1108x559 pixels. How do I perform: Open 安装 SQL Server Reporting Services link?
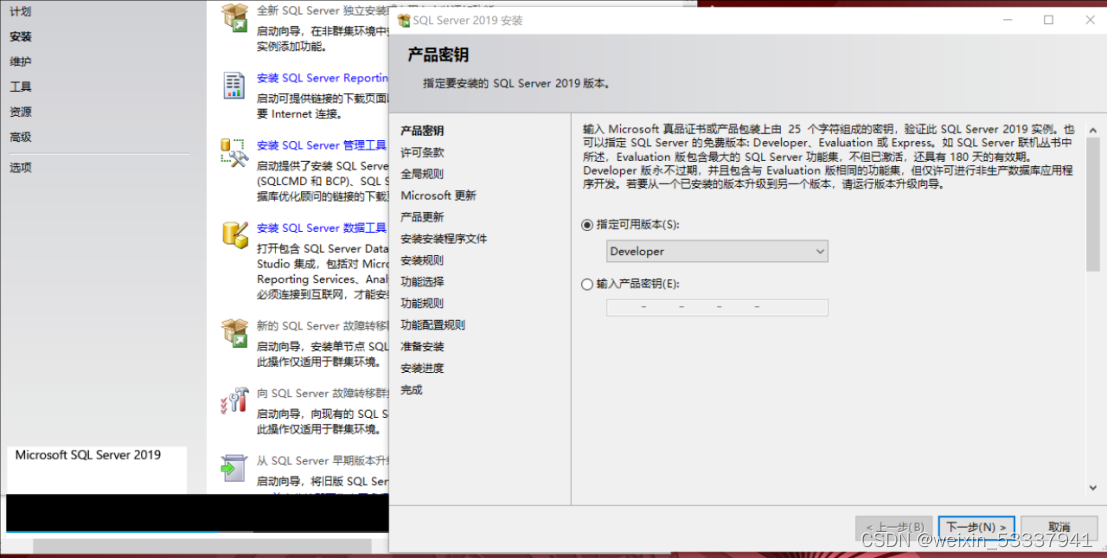pyautogui.click(x=323, y=78)
